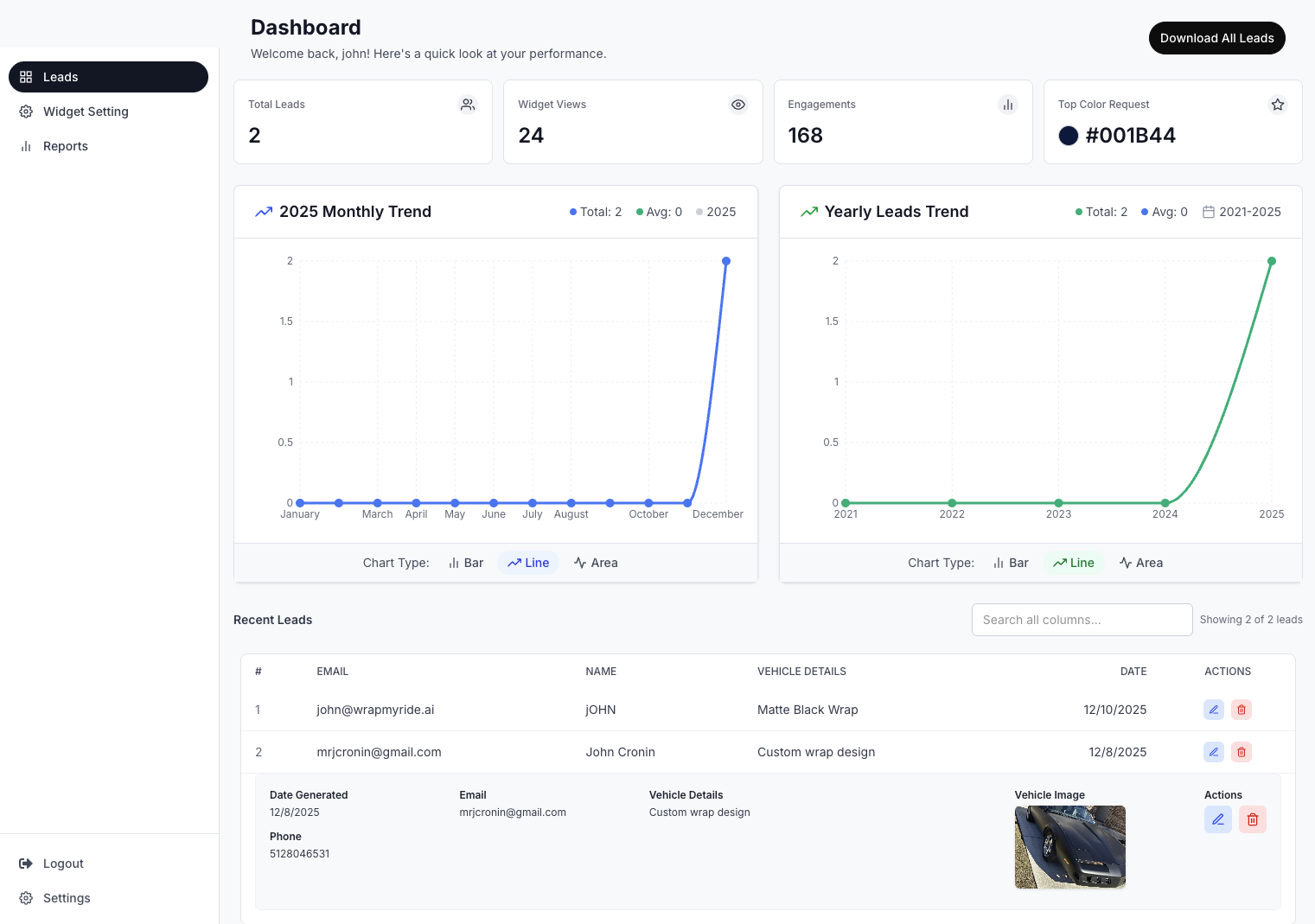Viewport: 1315px width, 924px height.
Task: Select the Reports icon in the sidebar
Action: pos(27,145)
